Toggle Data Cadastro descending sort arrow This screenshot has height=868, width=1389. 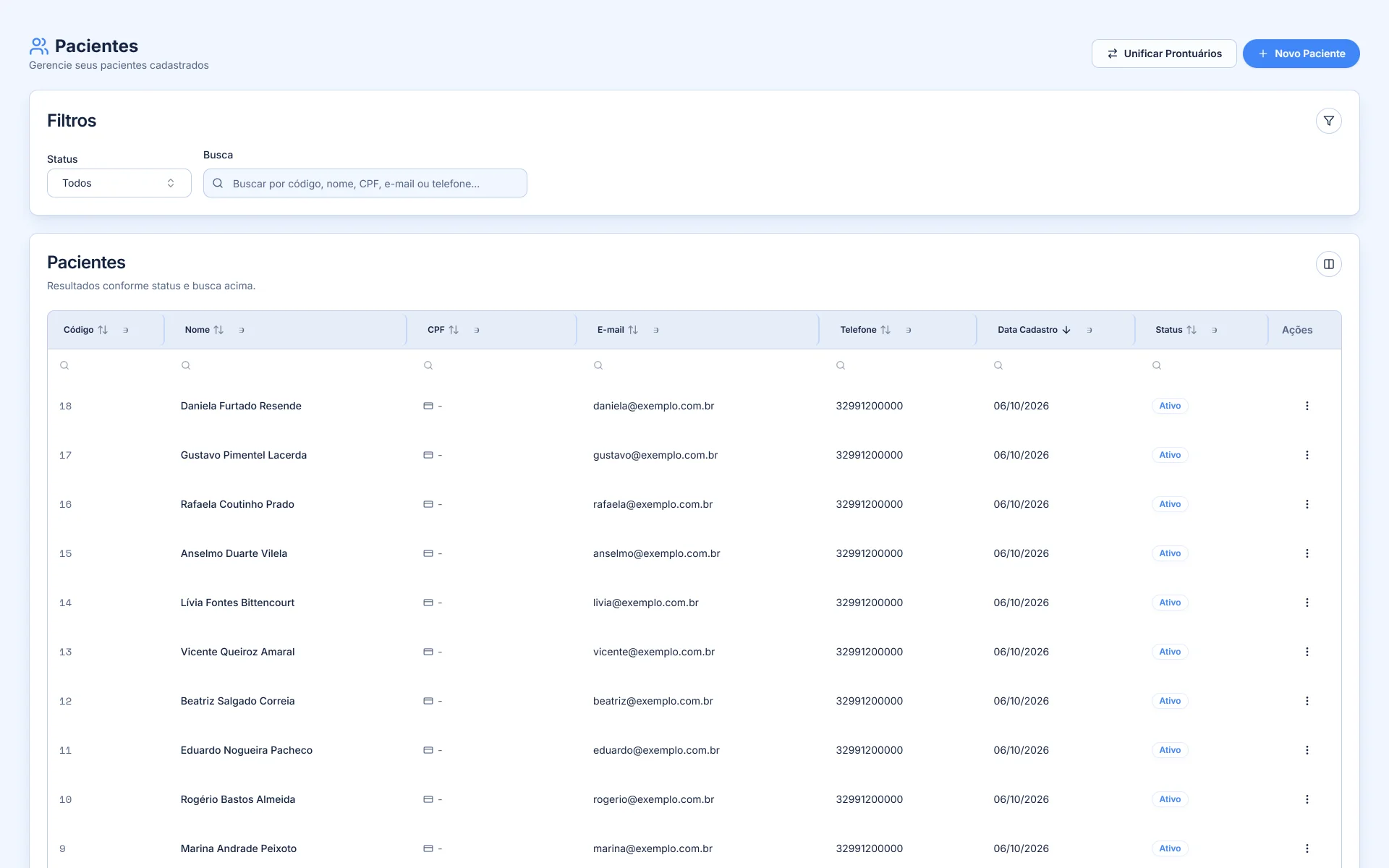(x=1066, y=330)
